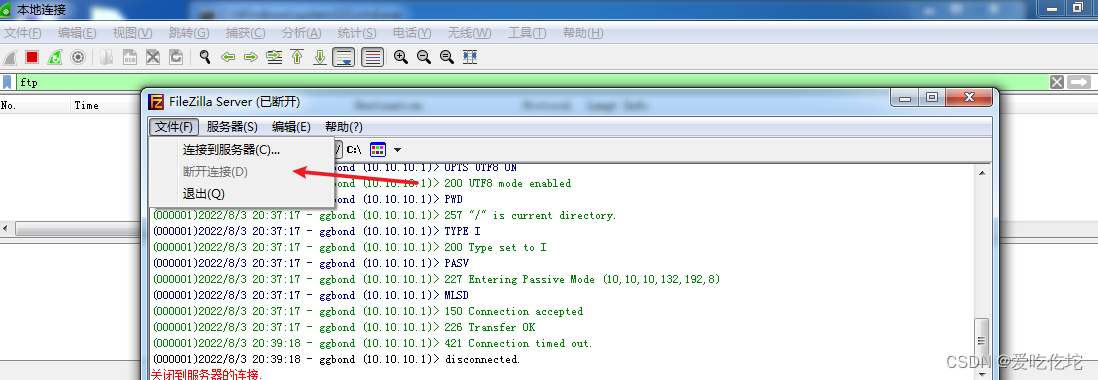
Task: Click the reload capture file icon
Action: (176, 57)
